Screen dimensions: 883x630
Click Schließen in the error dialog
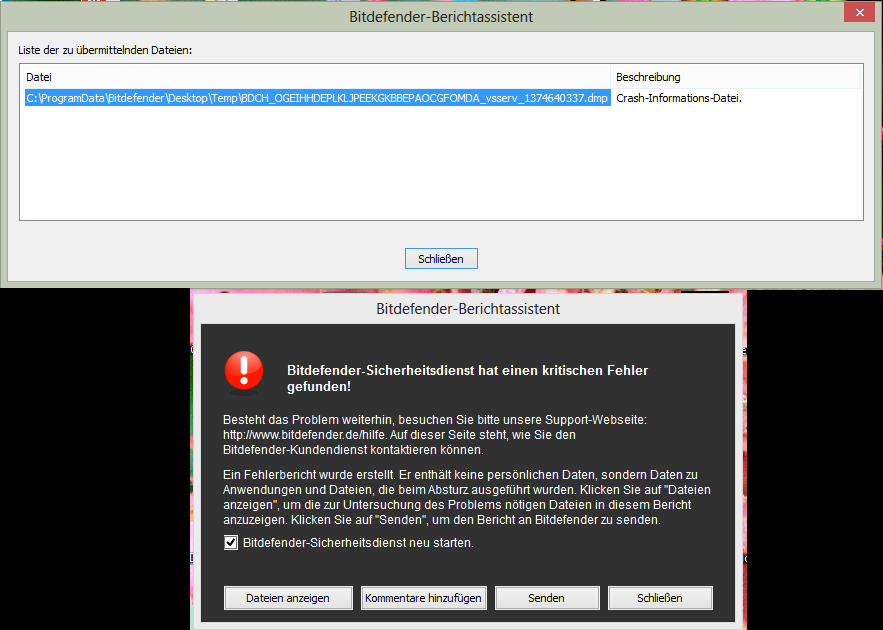(660, 598)
